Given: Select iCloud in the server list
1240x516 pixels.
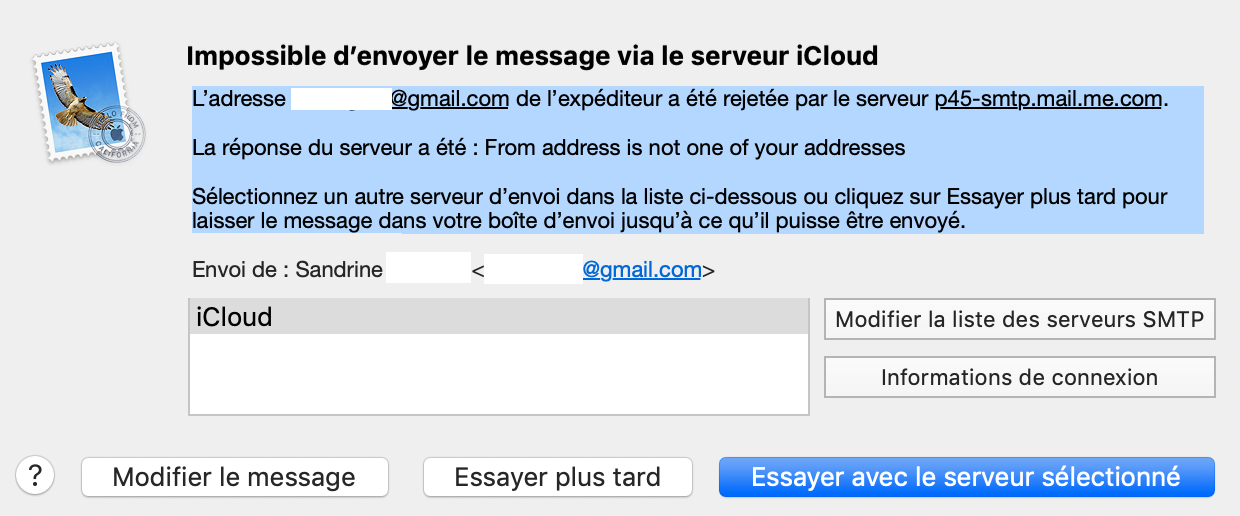Looking at the screenshot, I should (x=498, y=318).
